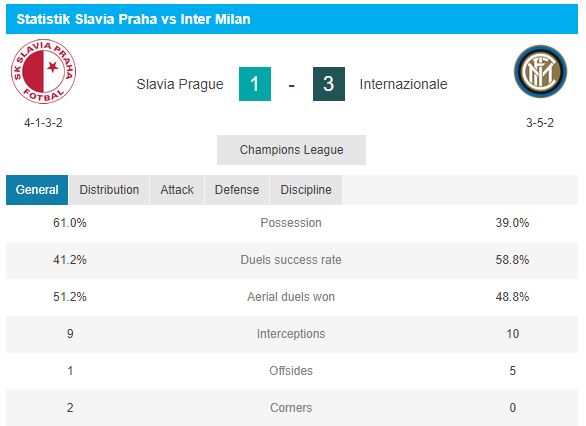Click the 4-1-3-2 formation label

[43, 123]
